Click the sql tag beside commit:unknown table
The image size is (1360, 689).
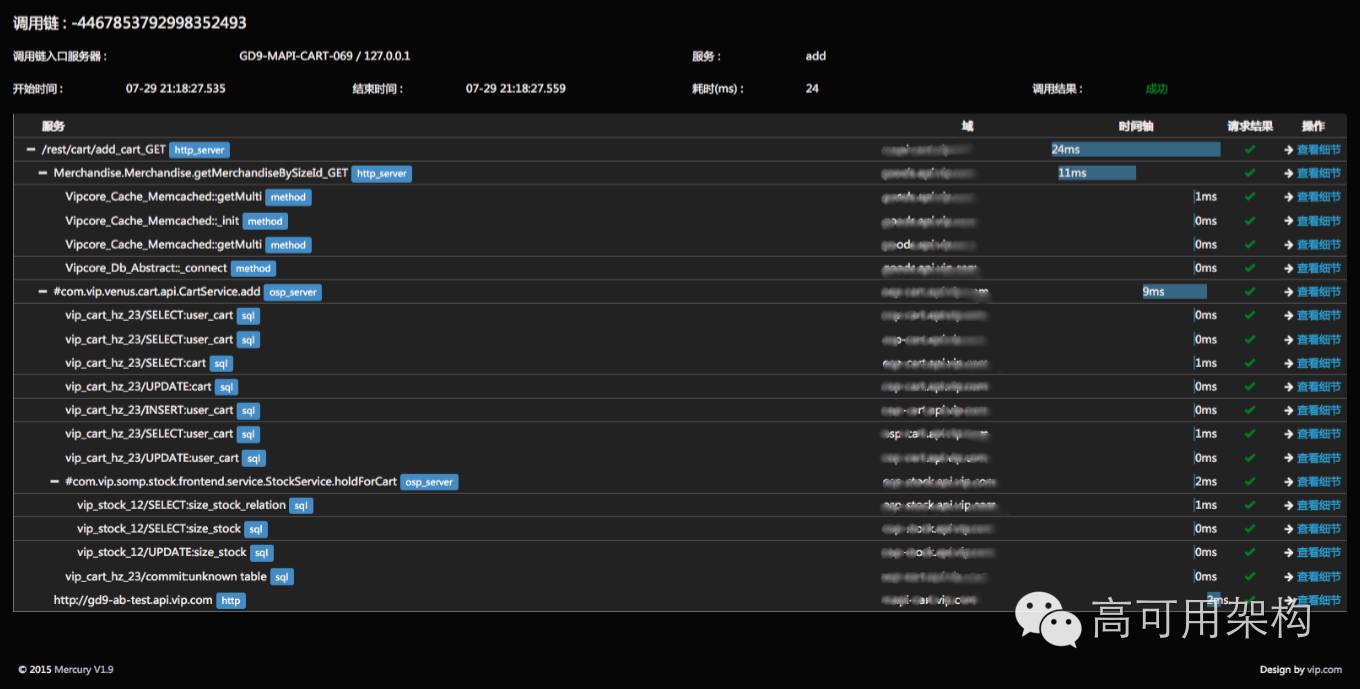282,577
